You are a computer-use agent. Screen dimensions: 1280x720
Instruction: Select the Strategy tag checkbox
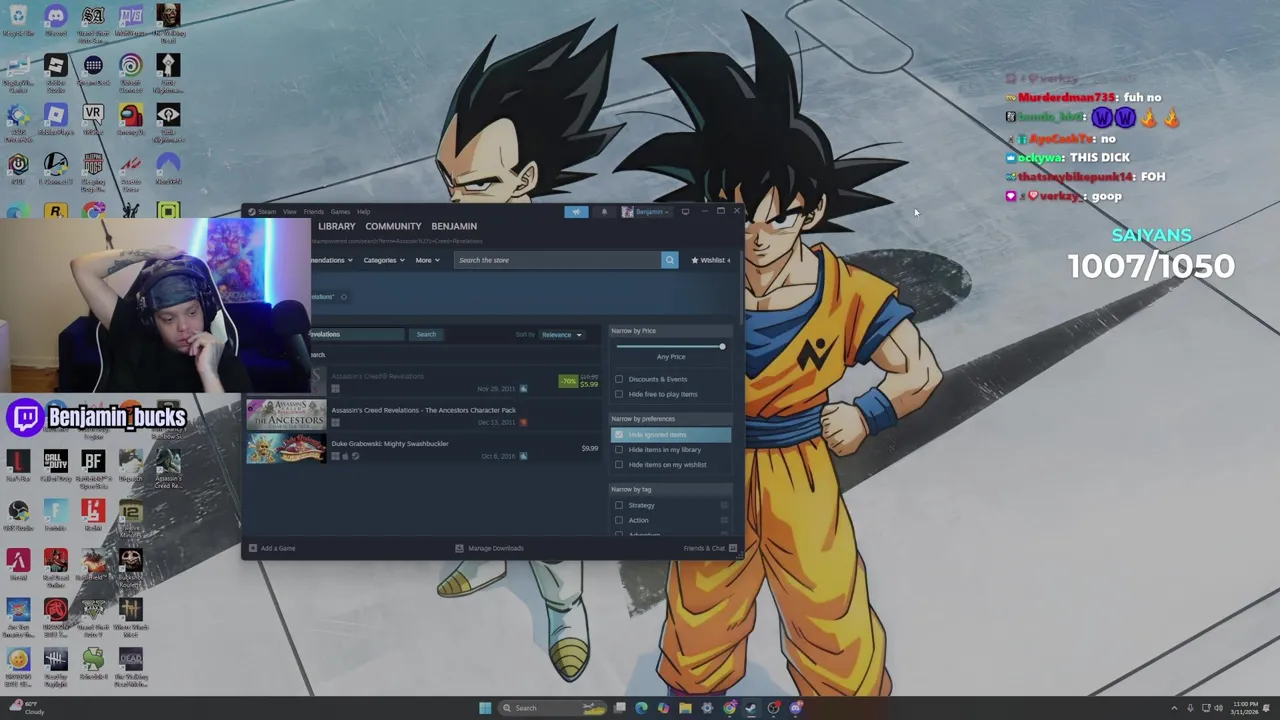click(x=619, y=505)
